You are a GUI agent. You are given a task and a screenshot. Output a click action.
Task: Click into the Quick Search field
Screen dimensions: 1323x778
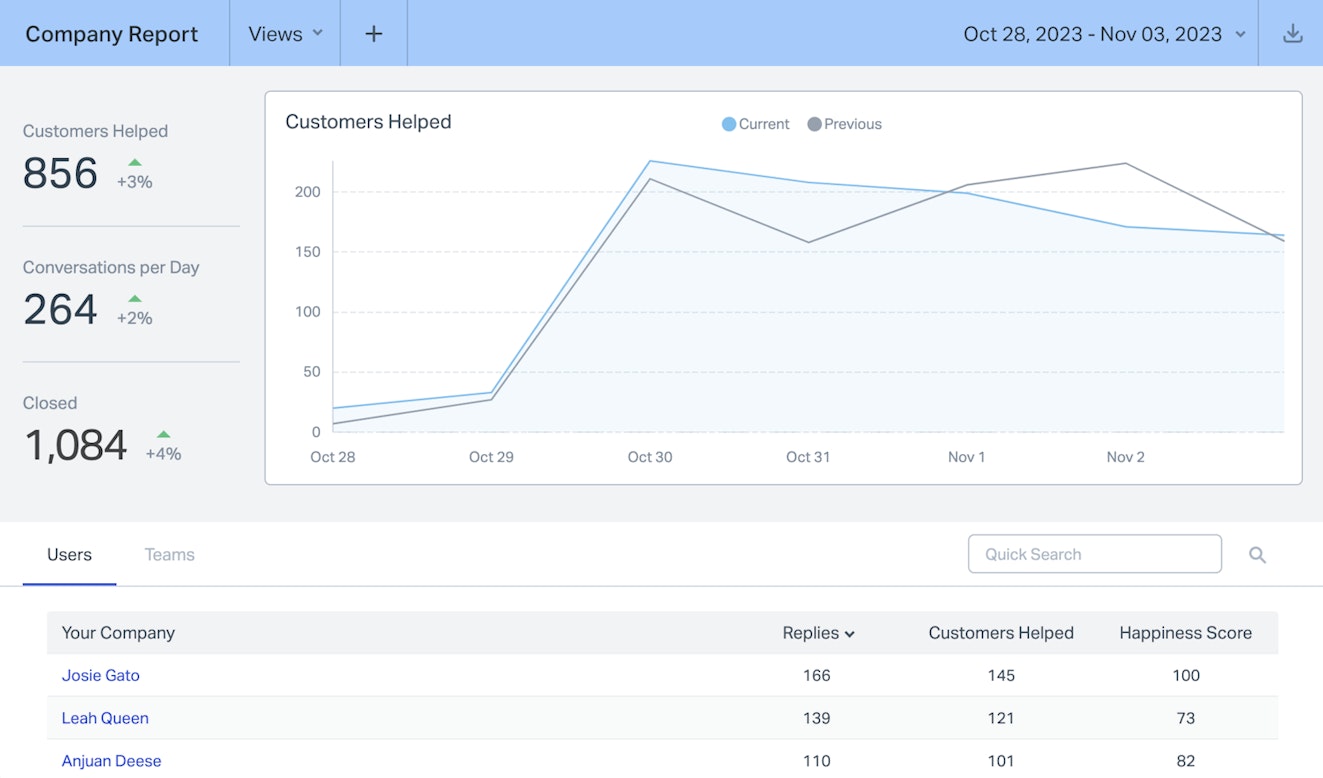tap(1094, 554)
